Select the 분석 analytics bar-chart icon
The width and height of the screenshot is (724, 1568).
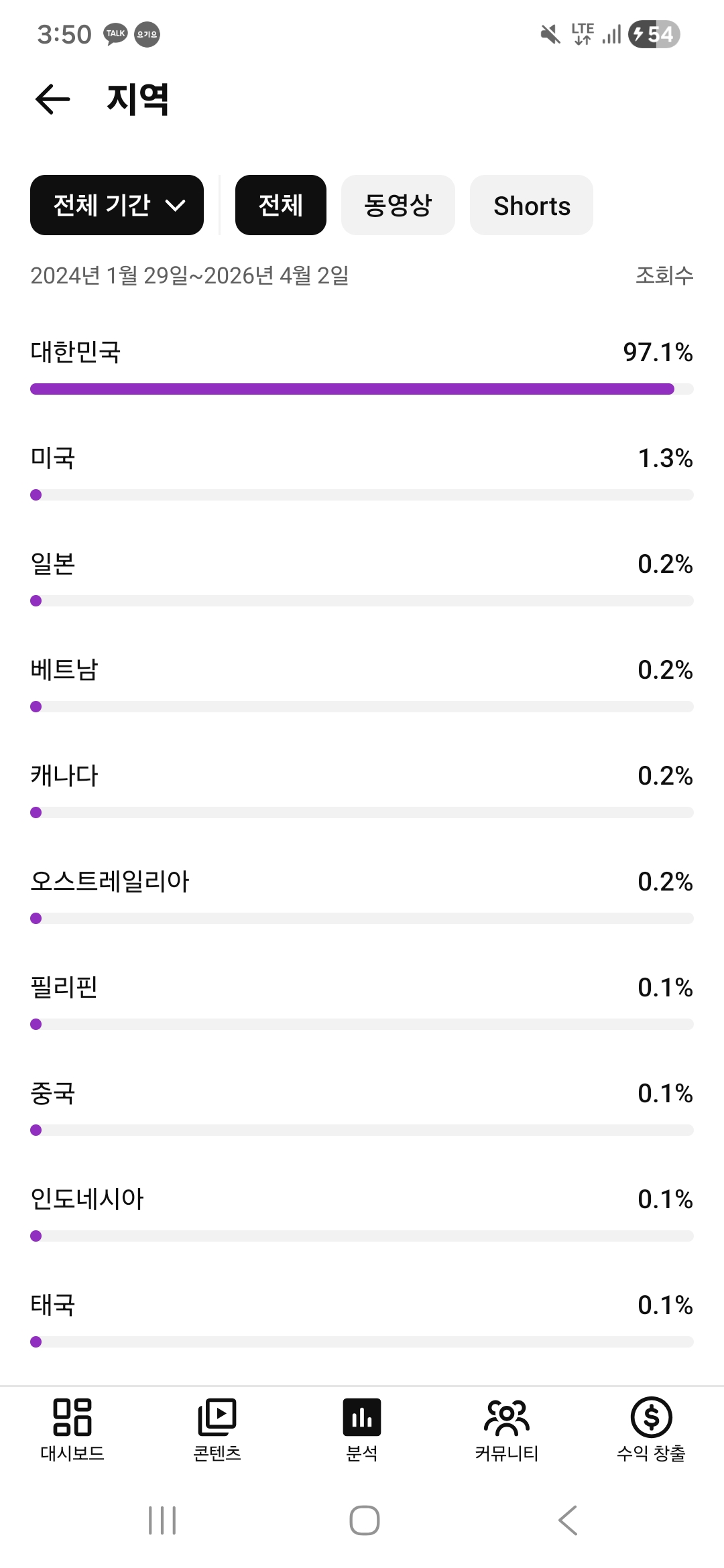[362, 1417]
